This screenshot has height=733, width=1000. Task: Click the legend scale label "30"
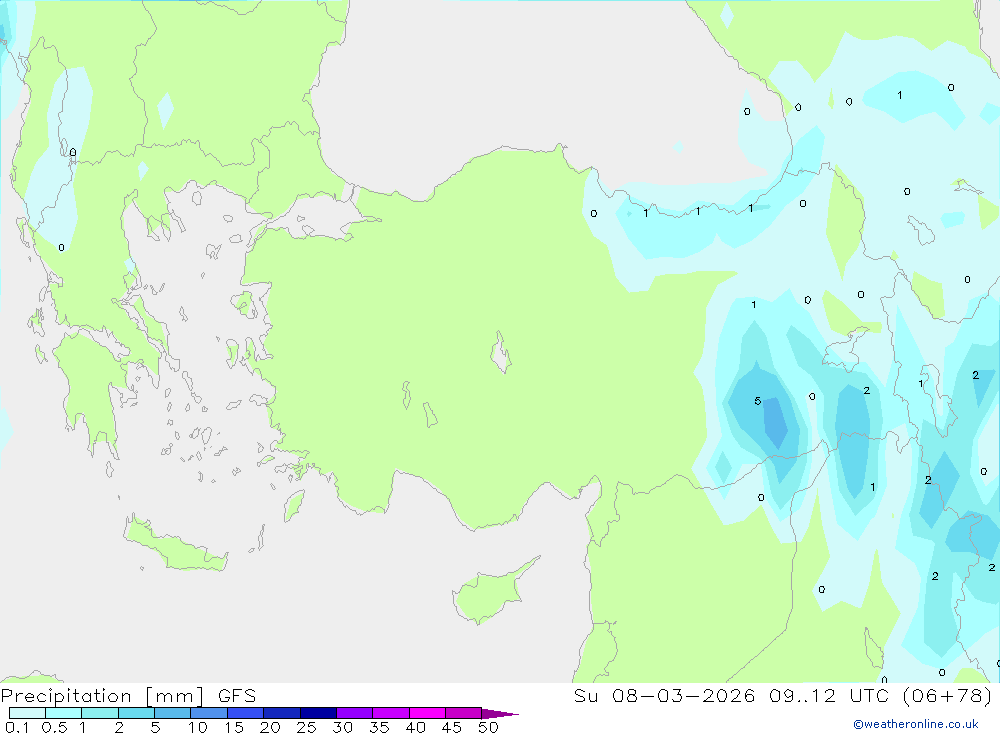click(x=342, y=727)
